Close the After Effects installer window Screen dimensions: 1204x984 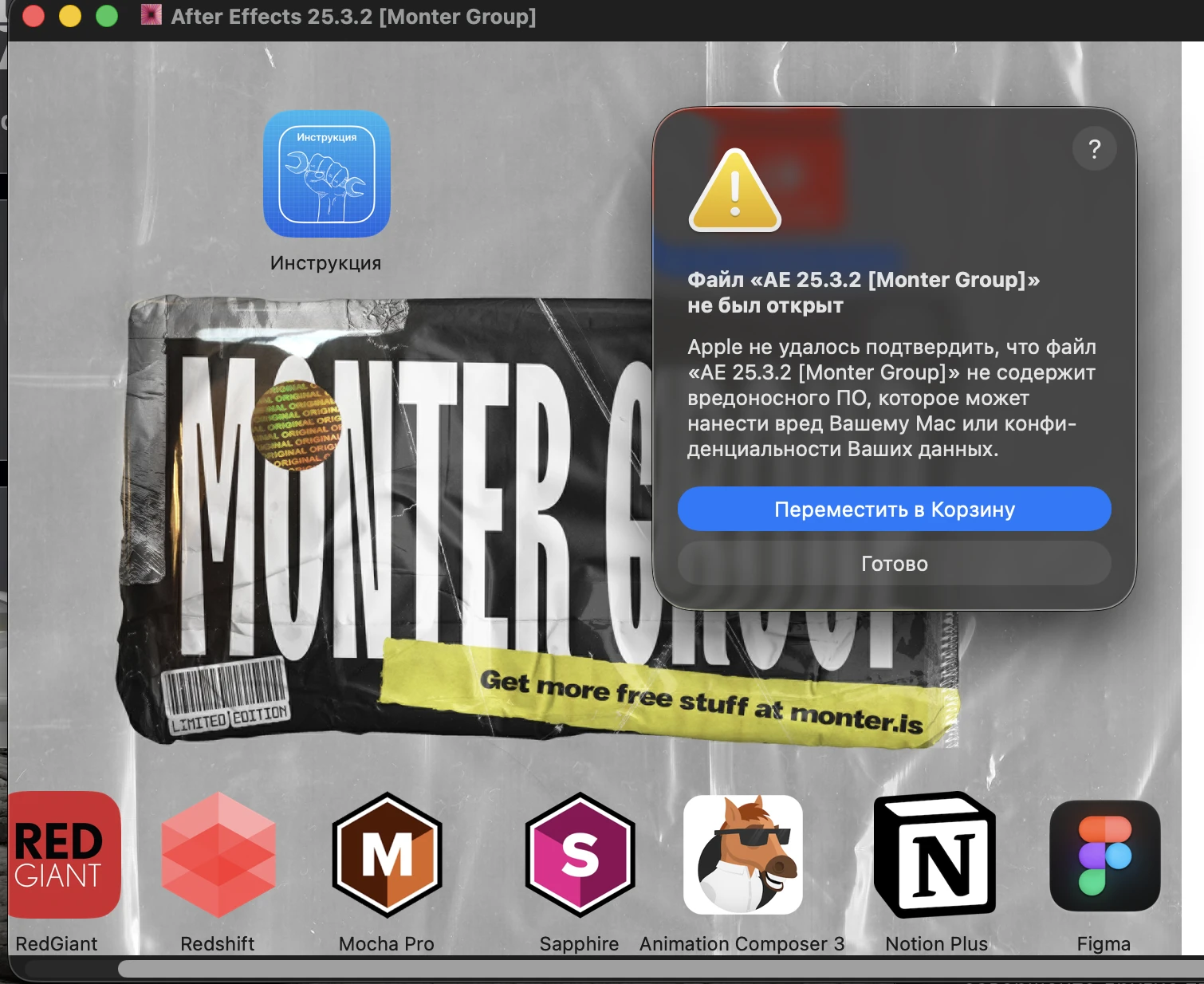pyautogui.click(x=33, y=16)
